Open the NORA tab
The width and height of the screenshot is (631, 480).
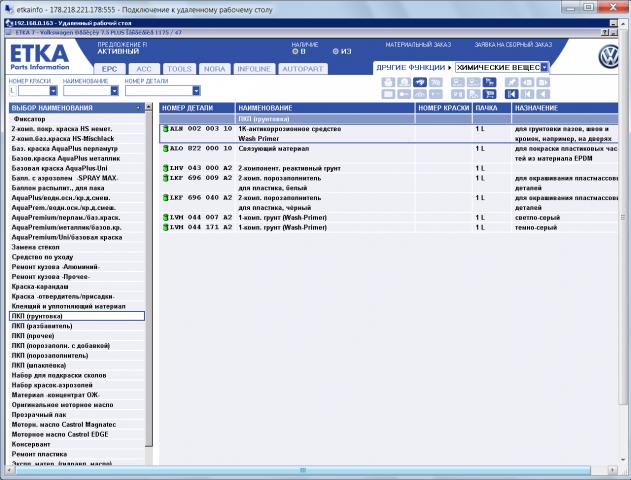point(214,69)
